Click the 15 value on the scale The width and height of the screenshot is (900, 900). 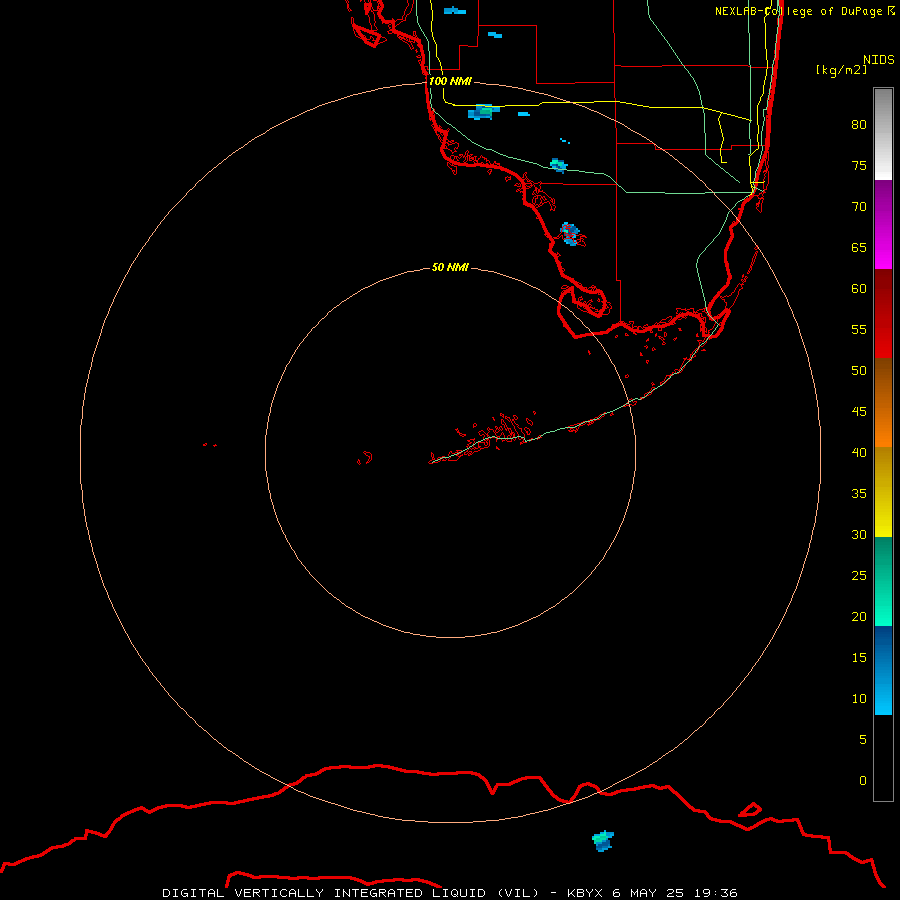pos(859,658)
